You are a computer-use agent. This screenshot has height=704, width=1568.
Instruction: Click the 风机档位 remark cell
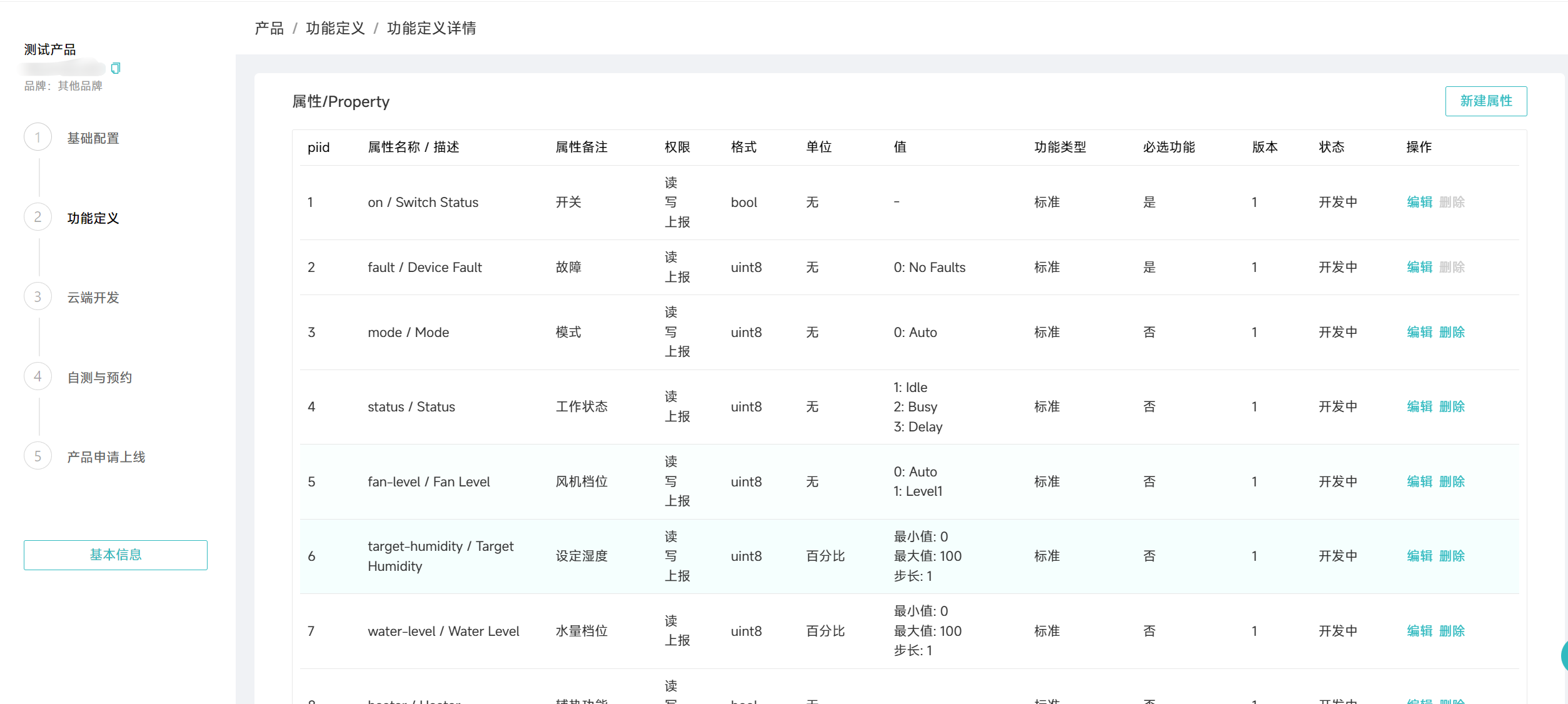(581, 481)
